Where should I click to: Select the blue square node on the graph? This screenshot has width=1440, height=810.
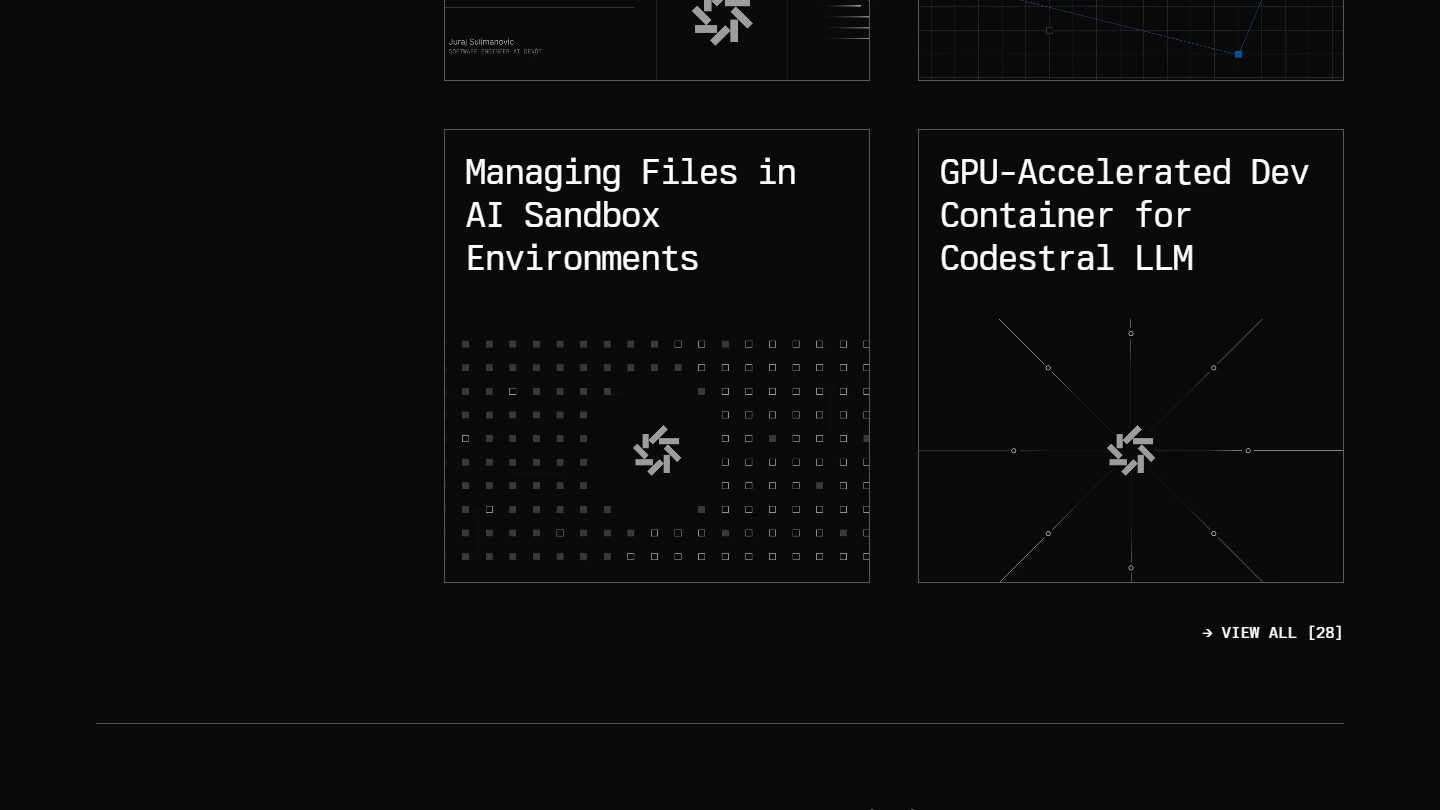1238,54
